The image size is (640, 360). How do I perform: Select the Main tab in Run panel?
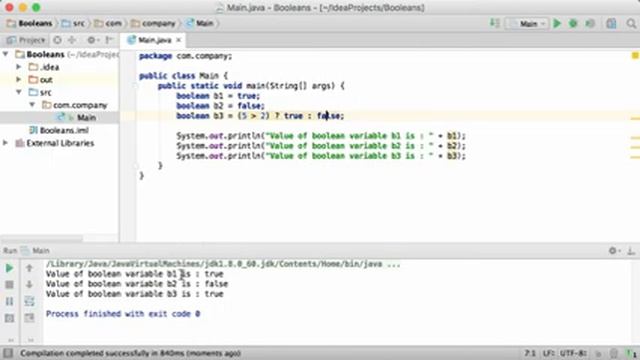[x=36, y=251]
